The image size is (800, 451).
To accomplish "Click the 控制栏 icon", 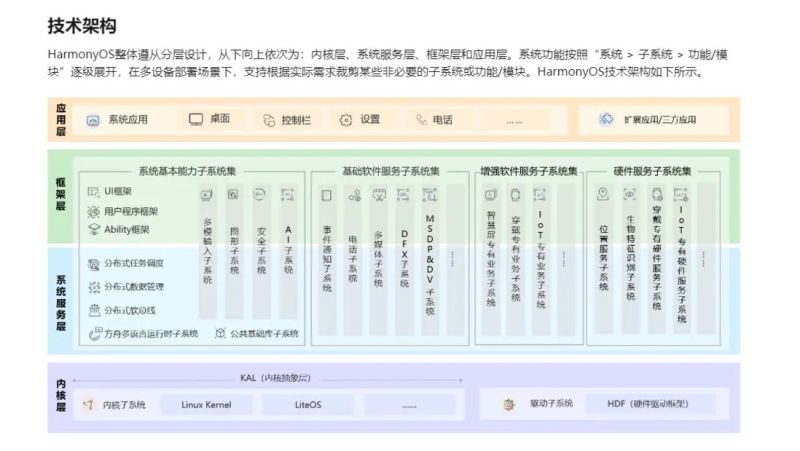I will click(x=269, y=120).
